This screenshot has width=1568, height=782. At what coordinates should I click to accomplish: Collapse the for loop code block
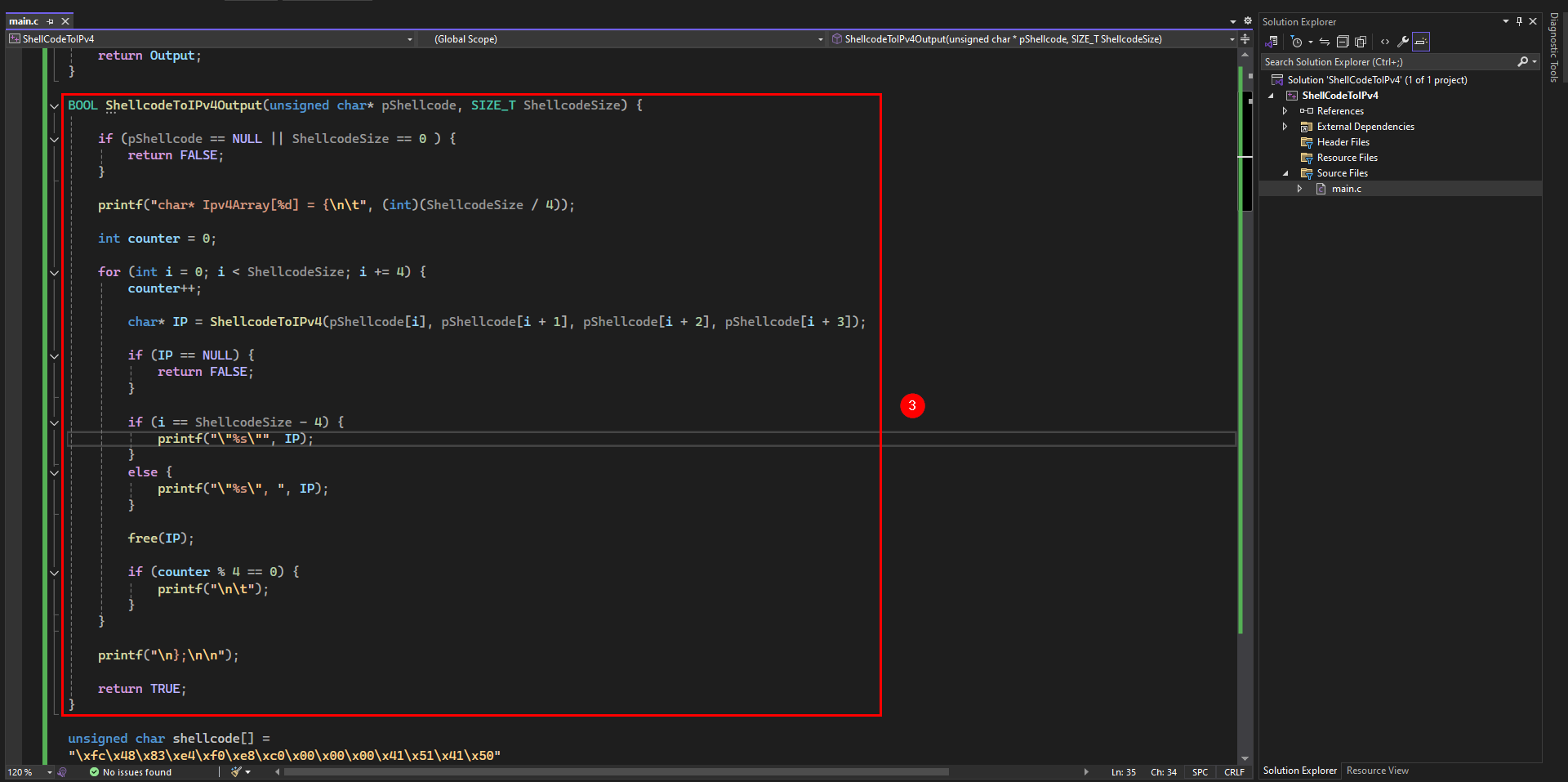[54, 273]
